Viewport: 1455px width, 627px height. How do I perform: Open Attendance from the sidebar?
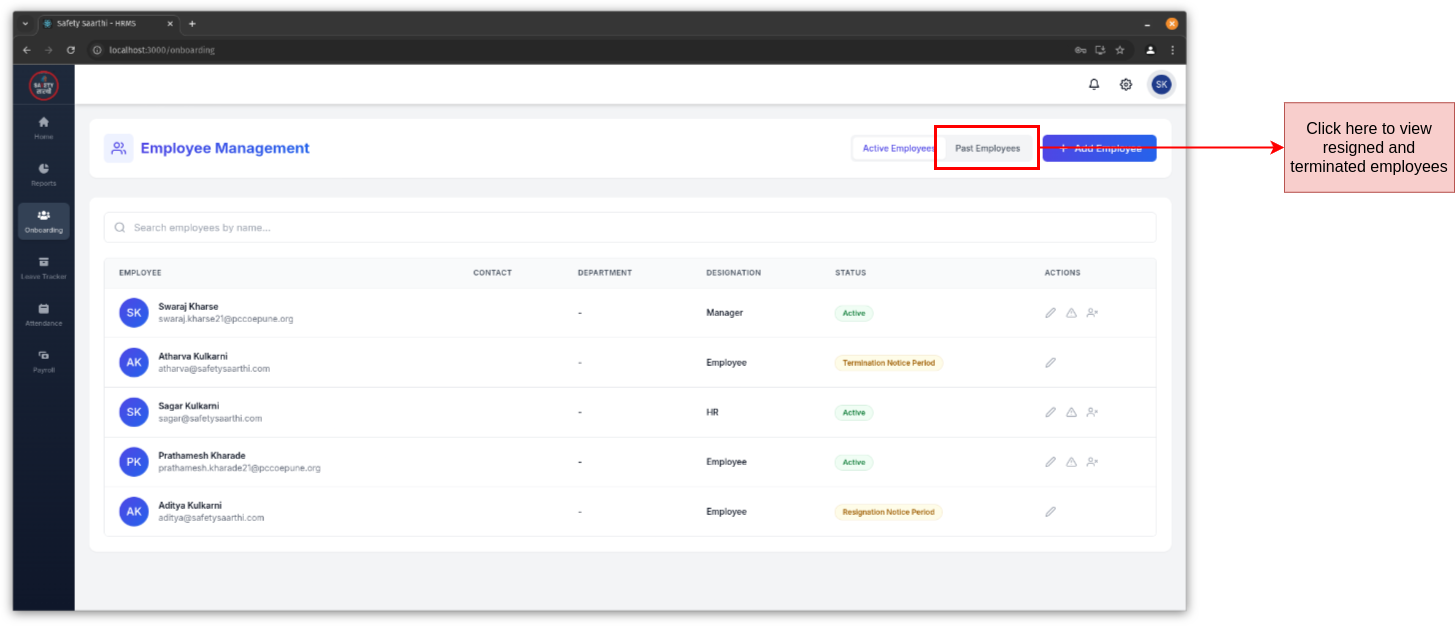44,314
